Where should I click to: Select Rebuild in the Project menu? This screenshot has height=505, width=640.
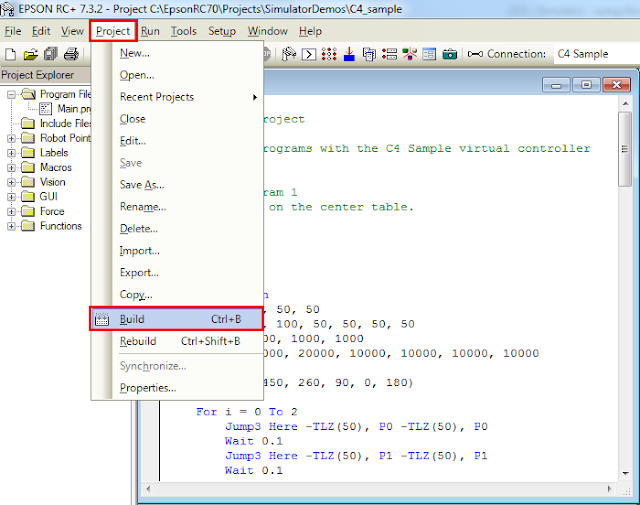[x=177, y=341]
